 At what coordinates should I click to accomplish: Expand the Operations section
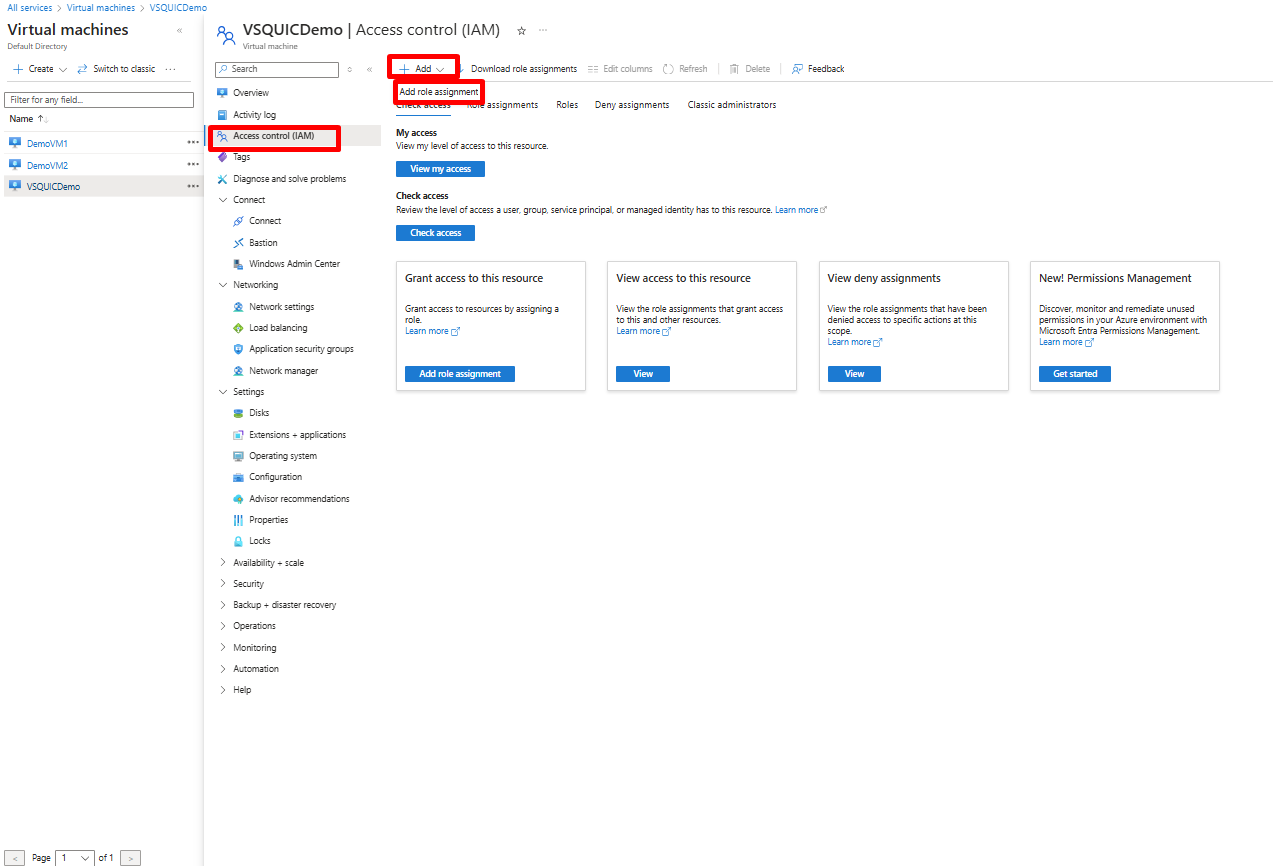(x=223, y=626)
